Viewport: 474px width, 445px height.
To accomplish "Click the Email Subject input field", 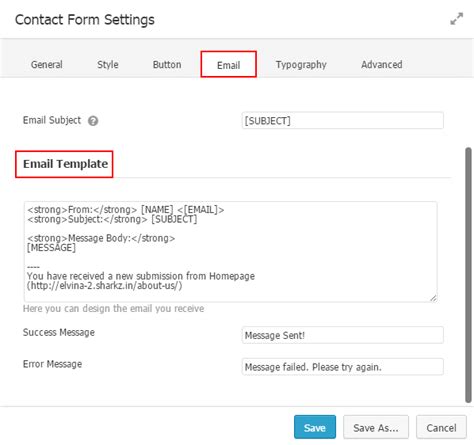I will click(343, 120).
